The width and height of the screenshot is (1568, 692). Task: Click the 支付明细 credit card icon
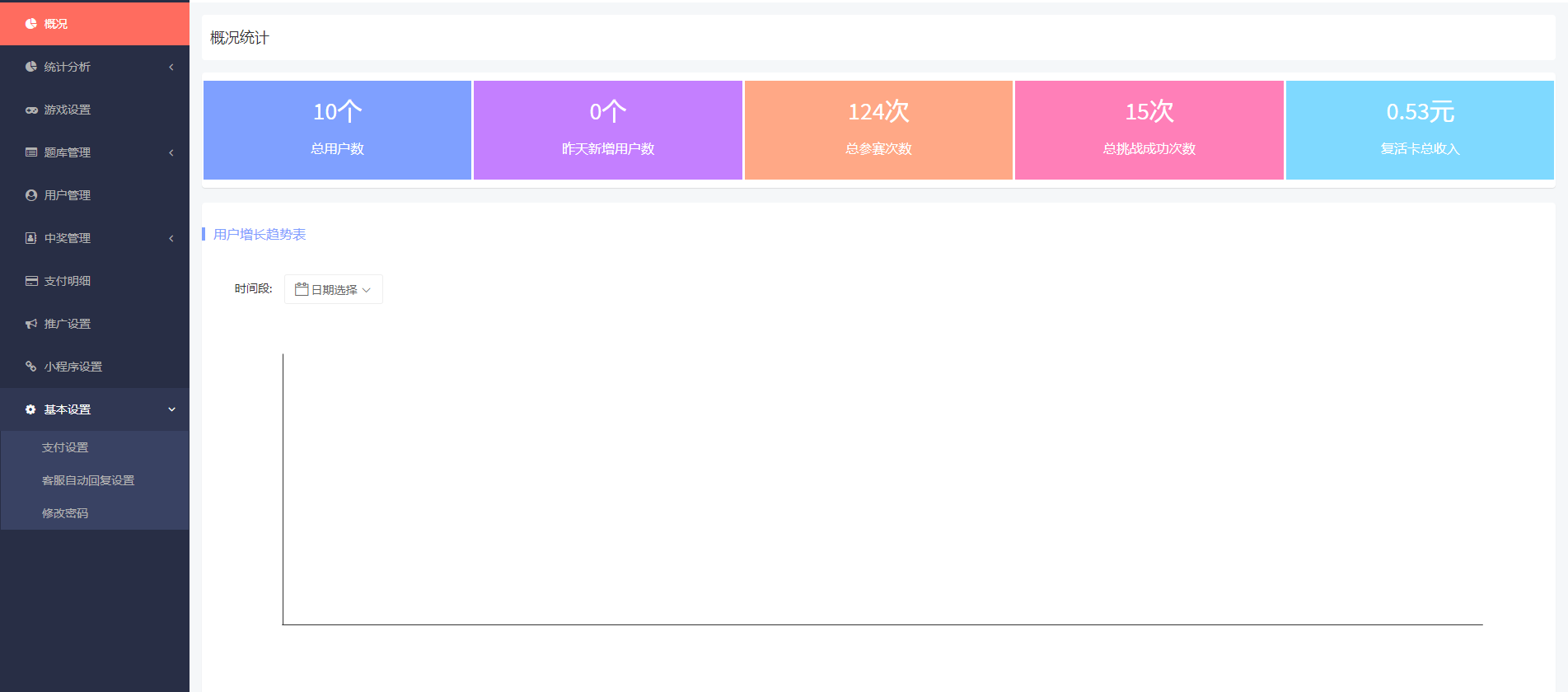pos(31,281)
